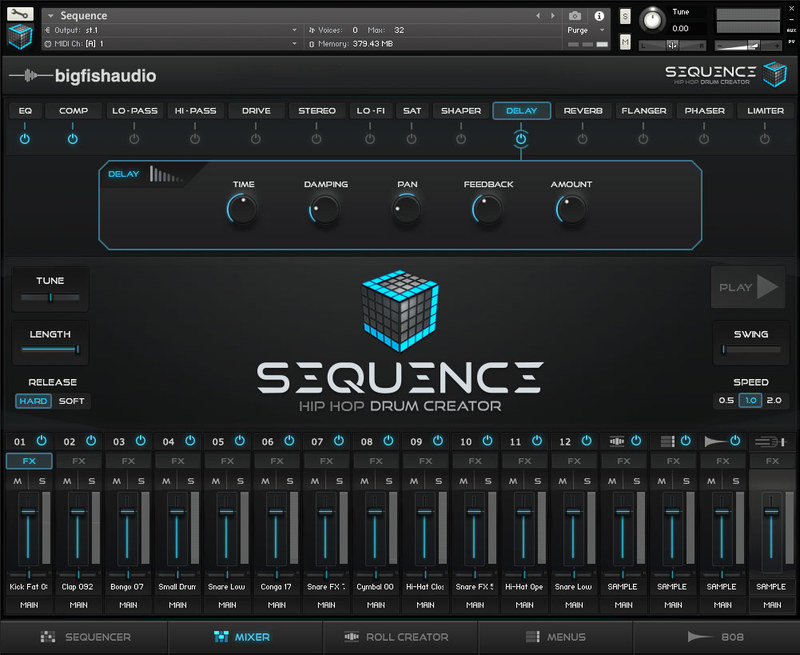This screenshot has width=800, height=655.
Task: Open the wrench instrument options icon
Action: [x=21, y=14]
